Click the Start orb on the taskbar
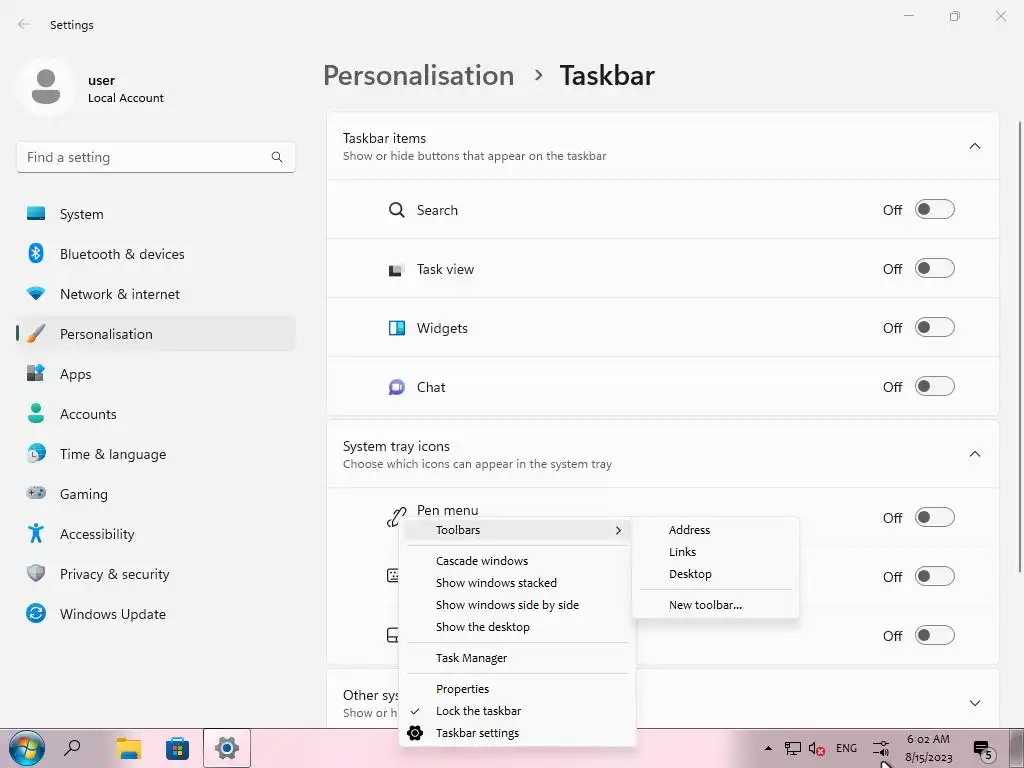 click(x=27, y=748)
